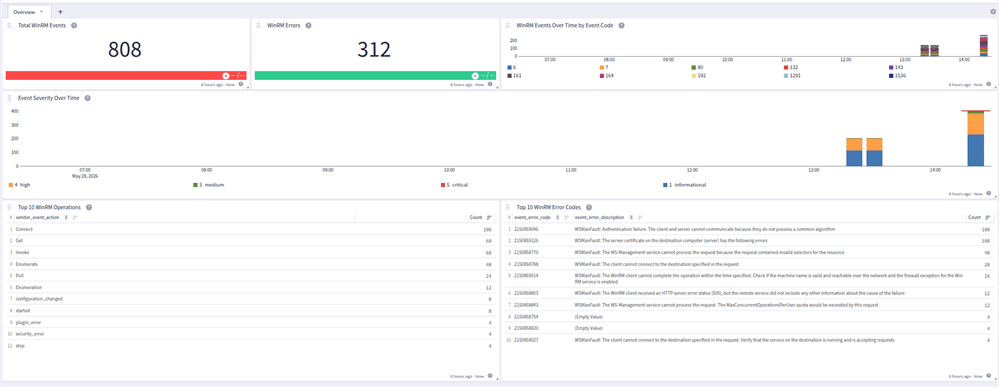Show info for Event Severity Over Time
Screen dimensions: 999x387
(87, 98)
